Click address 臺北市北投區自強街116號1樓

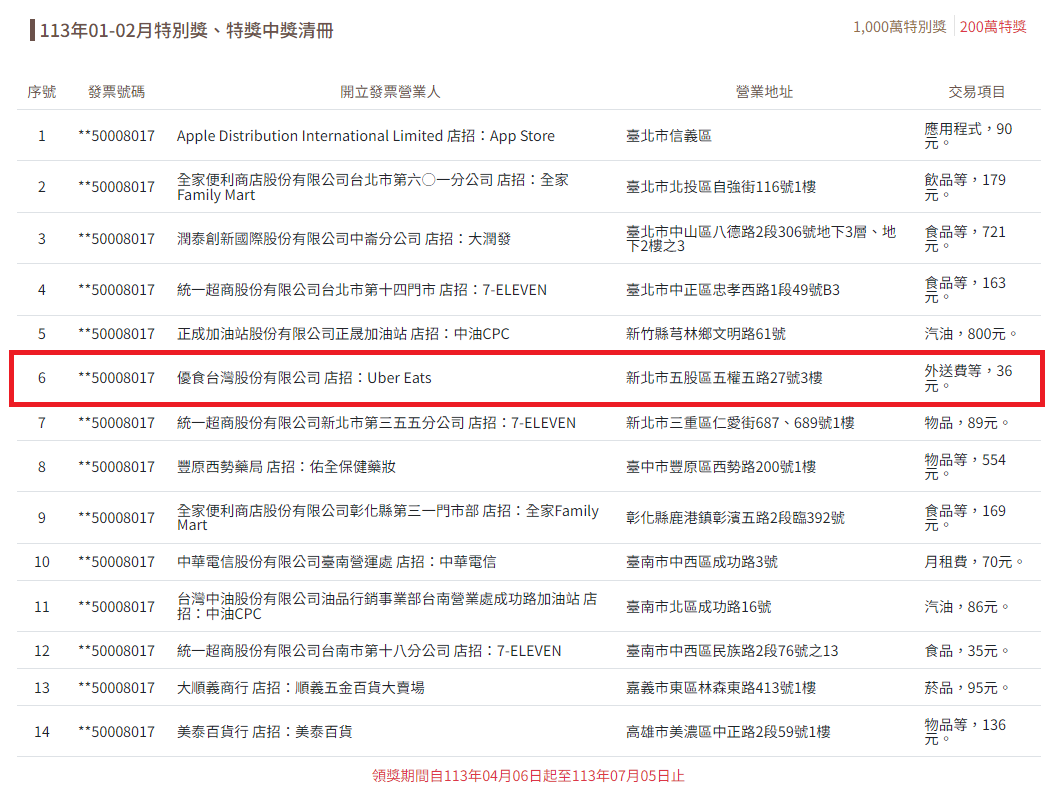[x=721, y=187]
